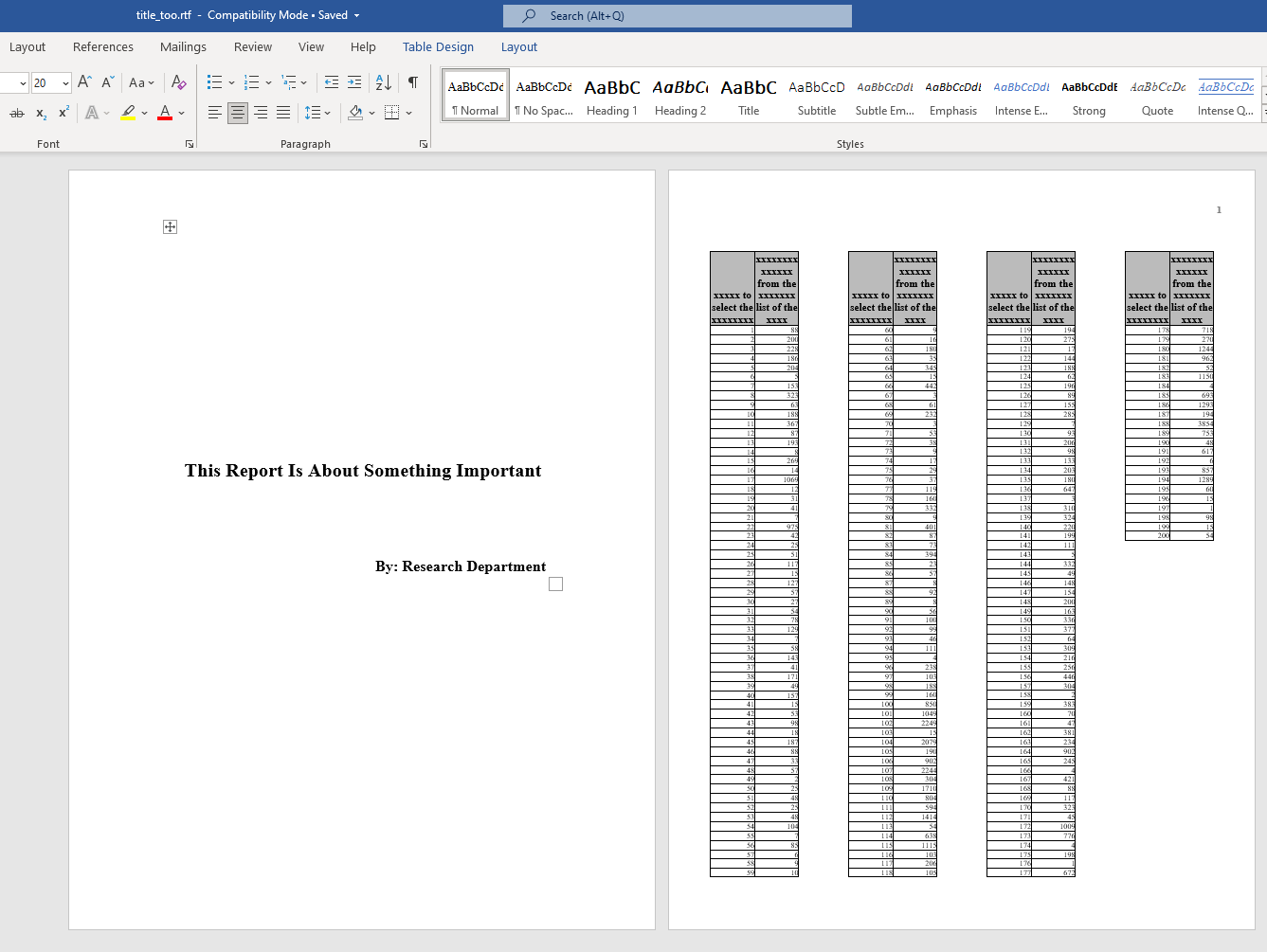Apply the Intense Emphasis style

click(1021, 96)
